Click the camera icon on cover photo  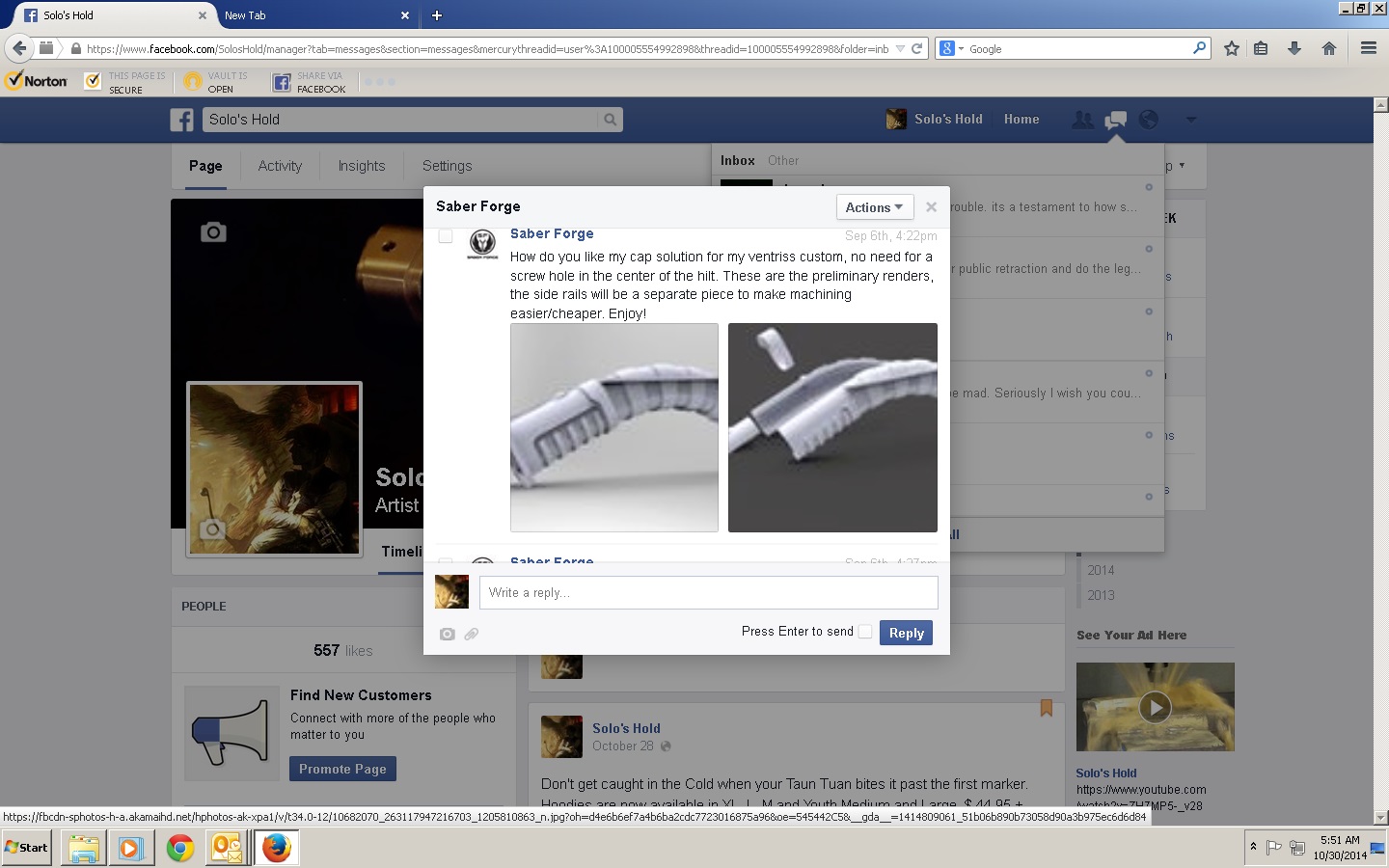pos(213,231)
